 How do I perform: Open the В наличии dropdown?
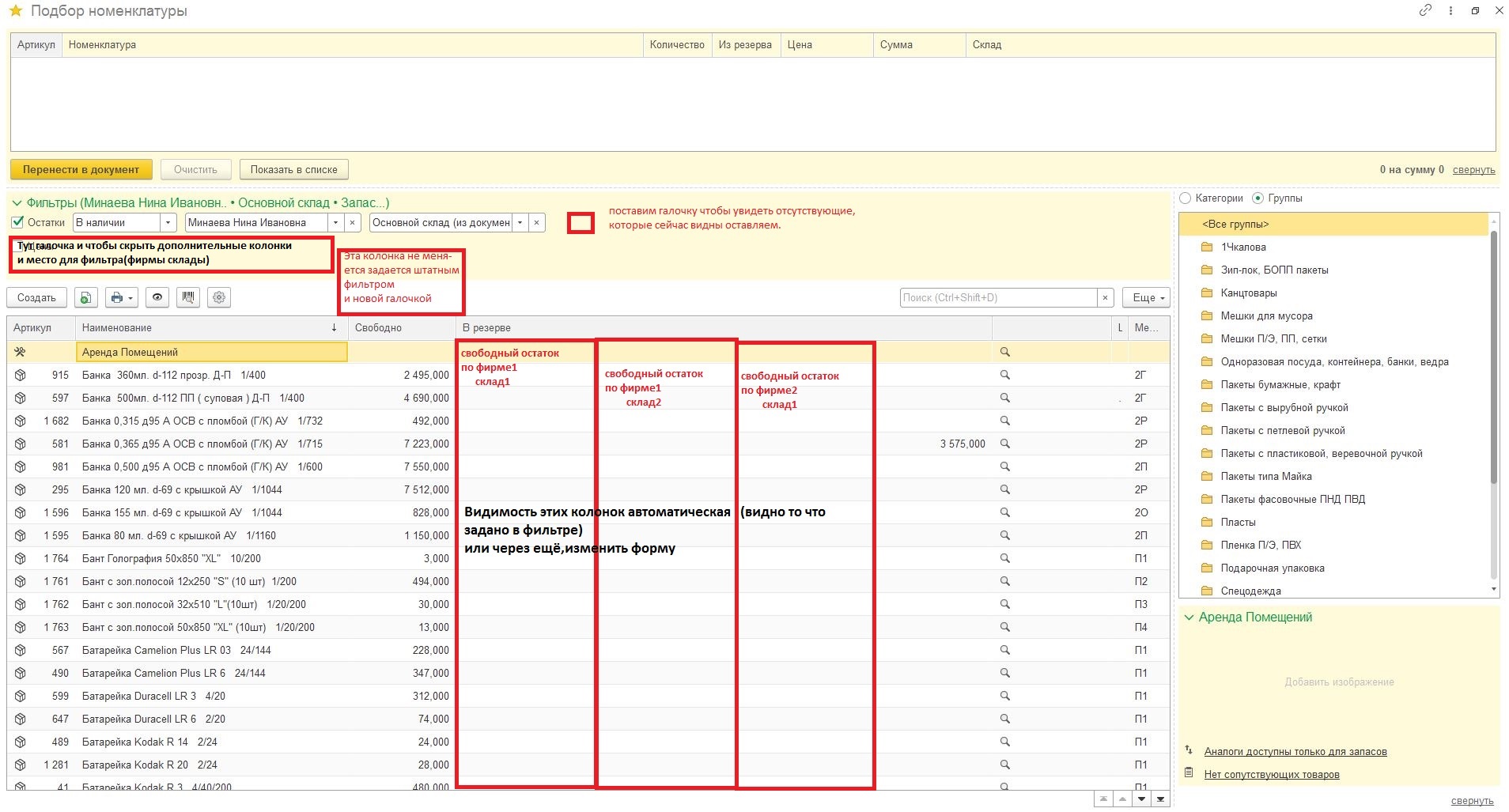coord(168,223)
